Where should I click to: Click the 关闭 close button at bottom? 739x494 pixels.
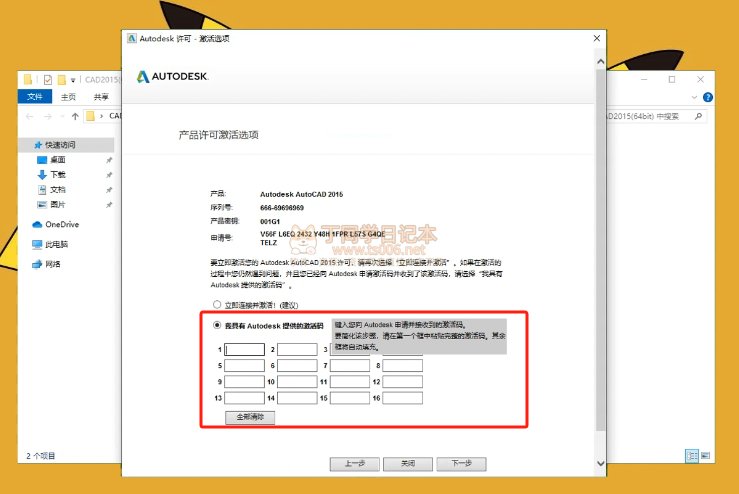[408, 464]
